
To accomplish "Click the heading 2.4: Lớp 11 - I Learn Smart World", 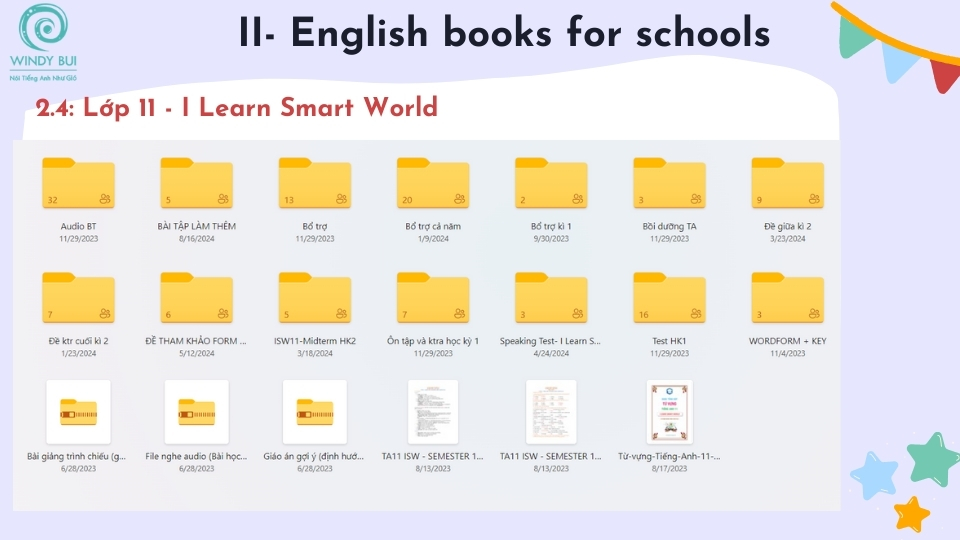I will (x=237, y=108).
